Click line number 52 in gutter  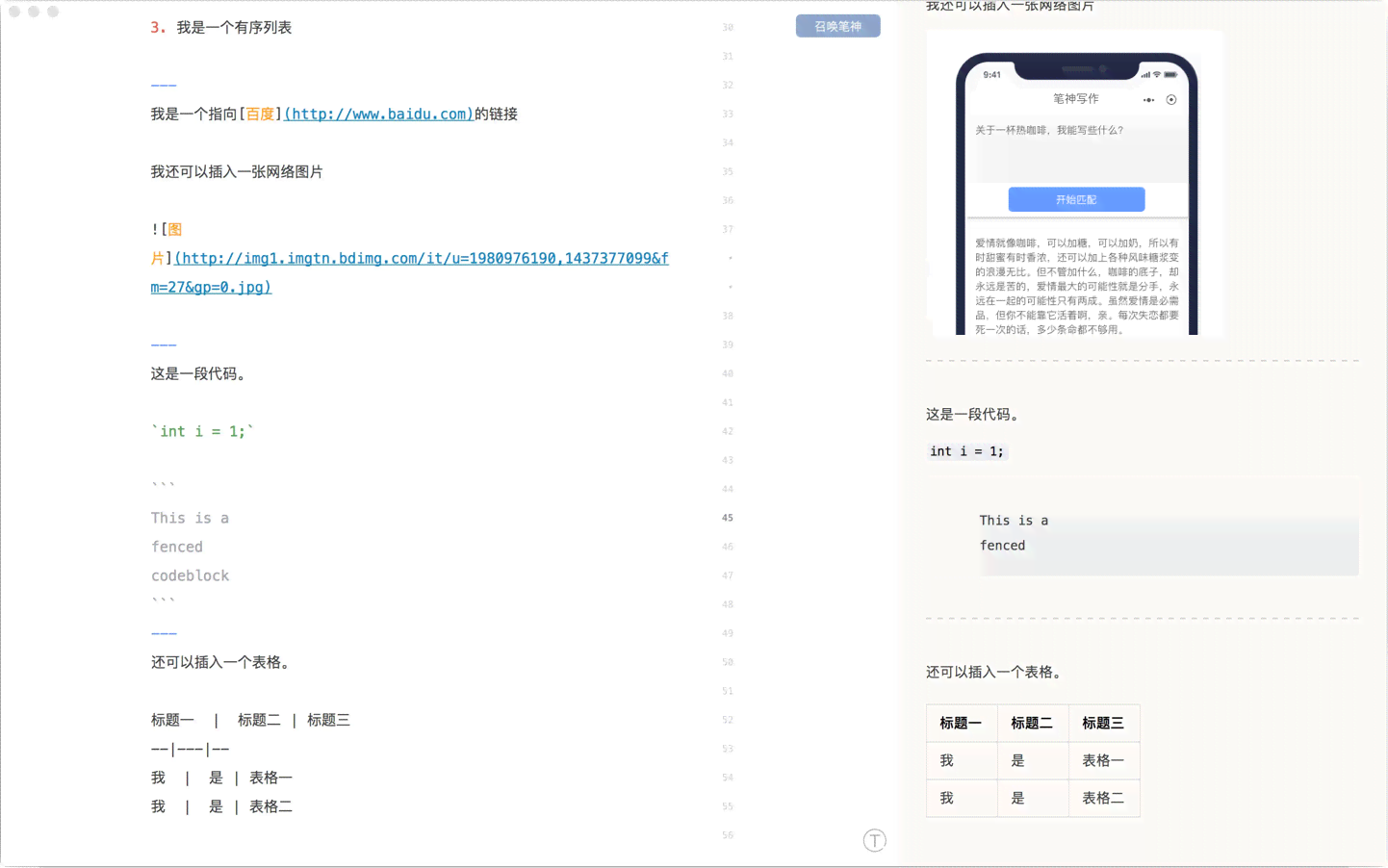point(728,720)
